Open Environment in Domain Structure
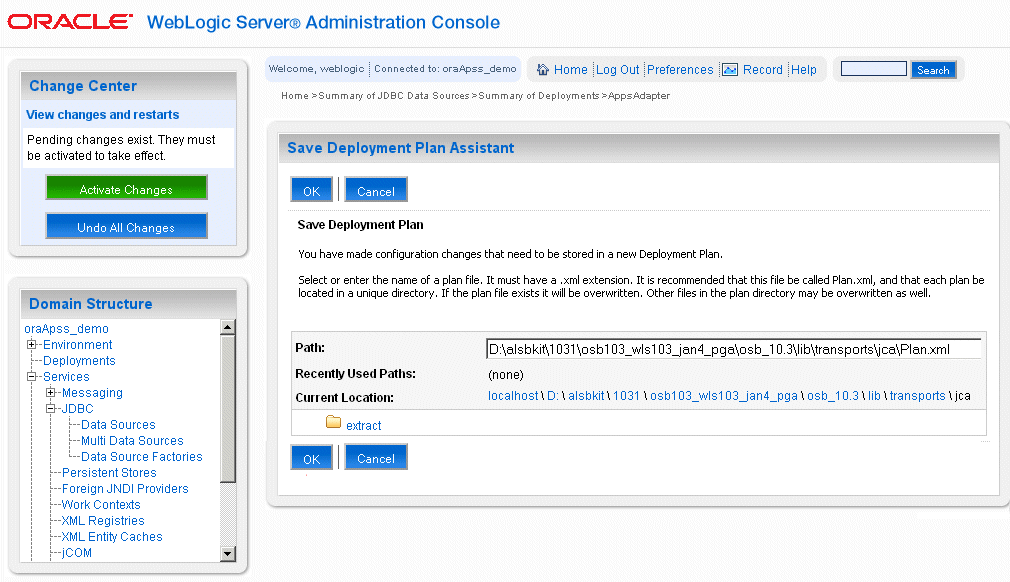Image resolution: width=1010 pixels, height=582 pixels. (77, 344)
